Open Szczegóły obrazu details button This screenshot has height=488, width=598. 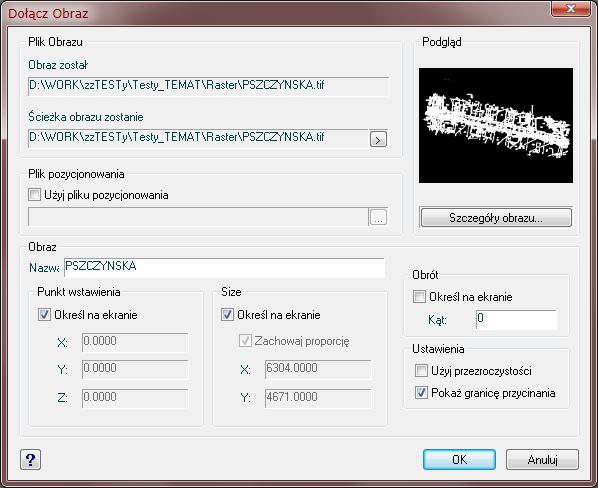(x=496, y=218)
